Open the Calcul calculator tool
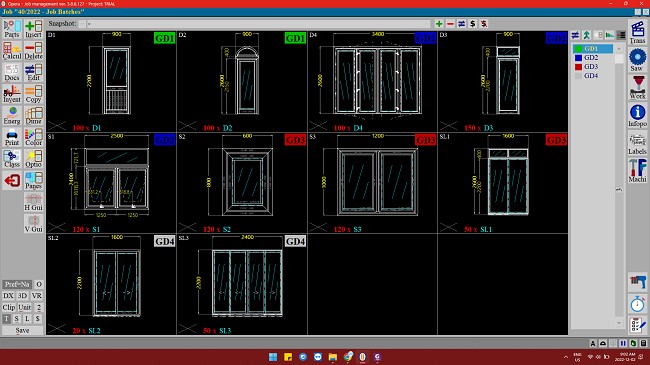 [12, 51]
